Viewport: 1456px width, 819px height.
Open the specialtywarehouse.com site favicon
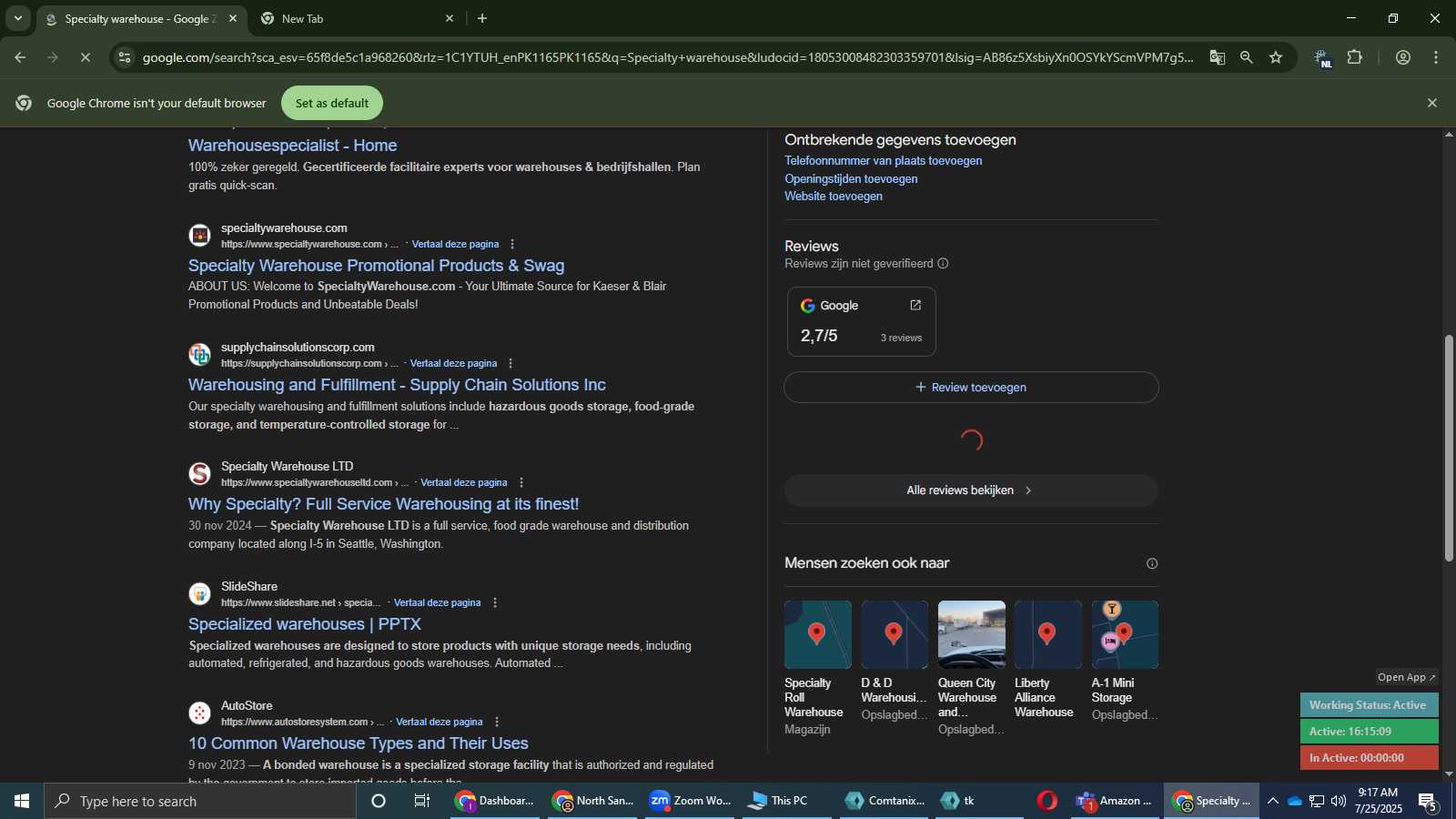pyautogui.click(x=199, y=236)
